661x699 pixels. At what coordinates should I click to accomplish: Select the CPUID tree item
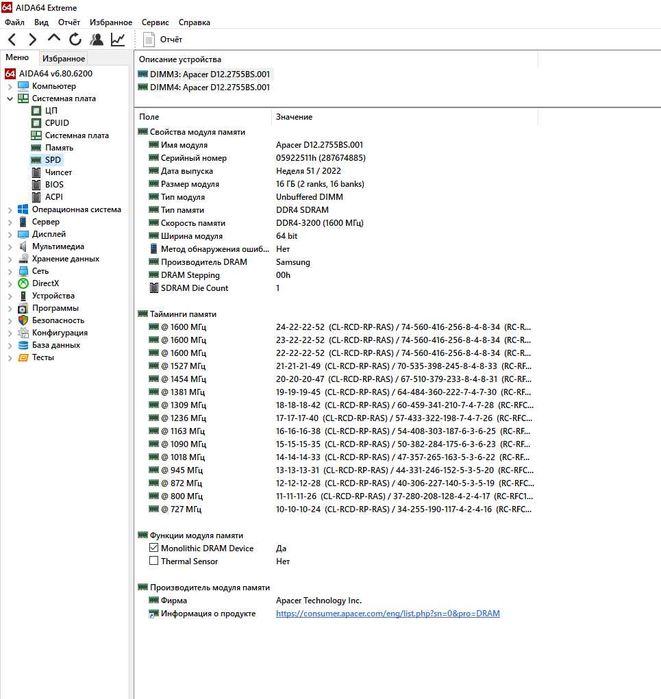pyautogui.click(x=57, y=123)
